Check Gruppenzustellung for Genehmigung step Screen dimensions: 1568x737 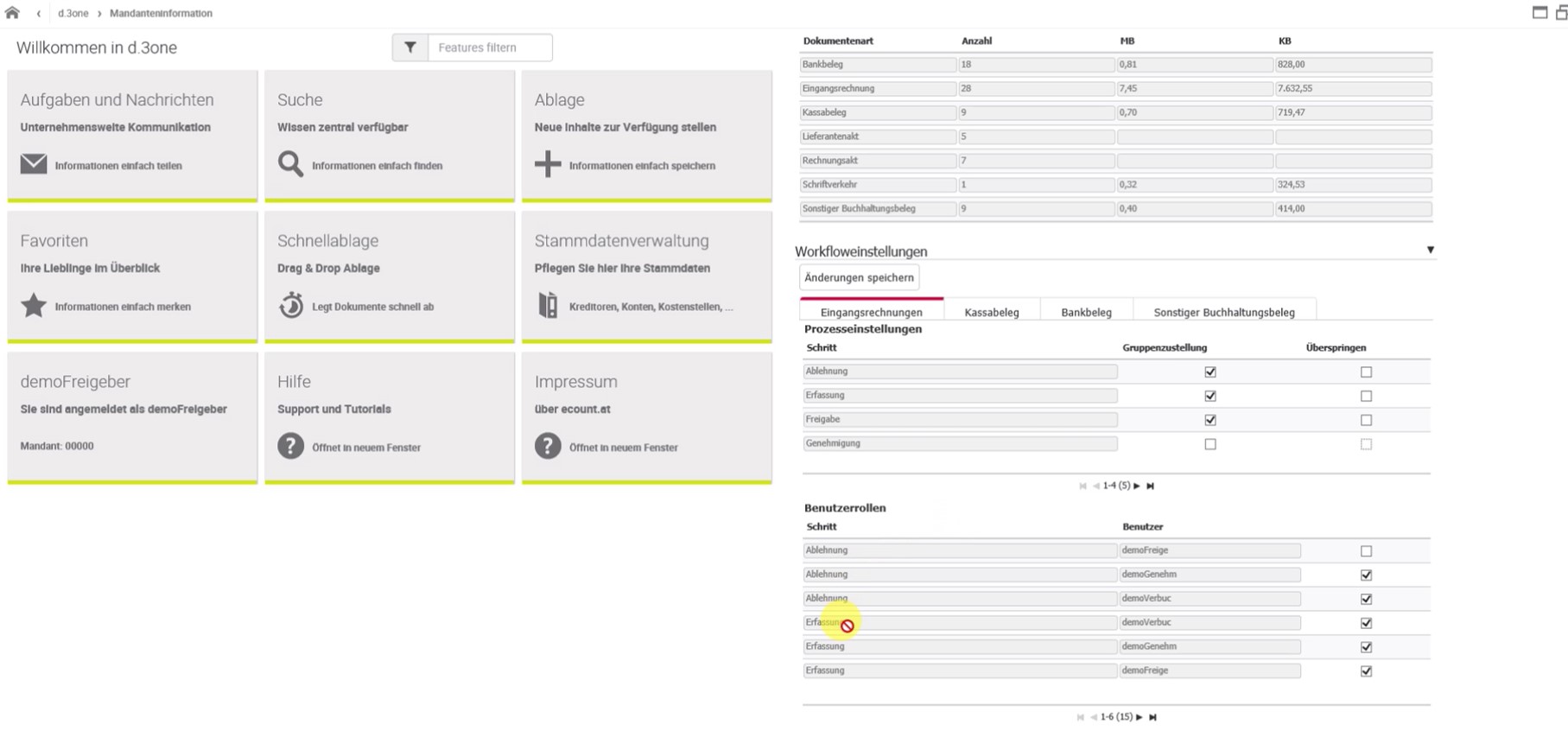point(1210,445)
